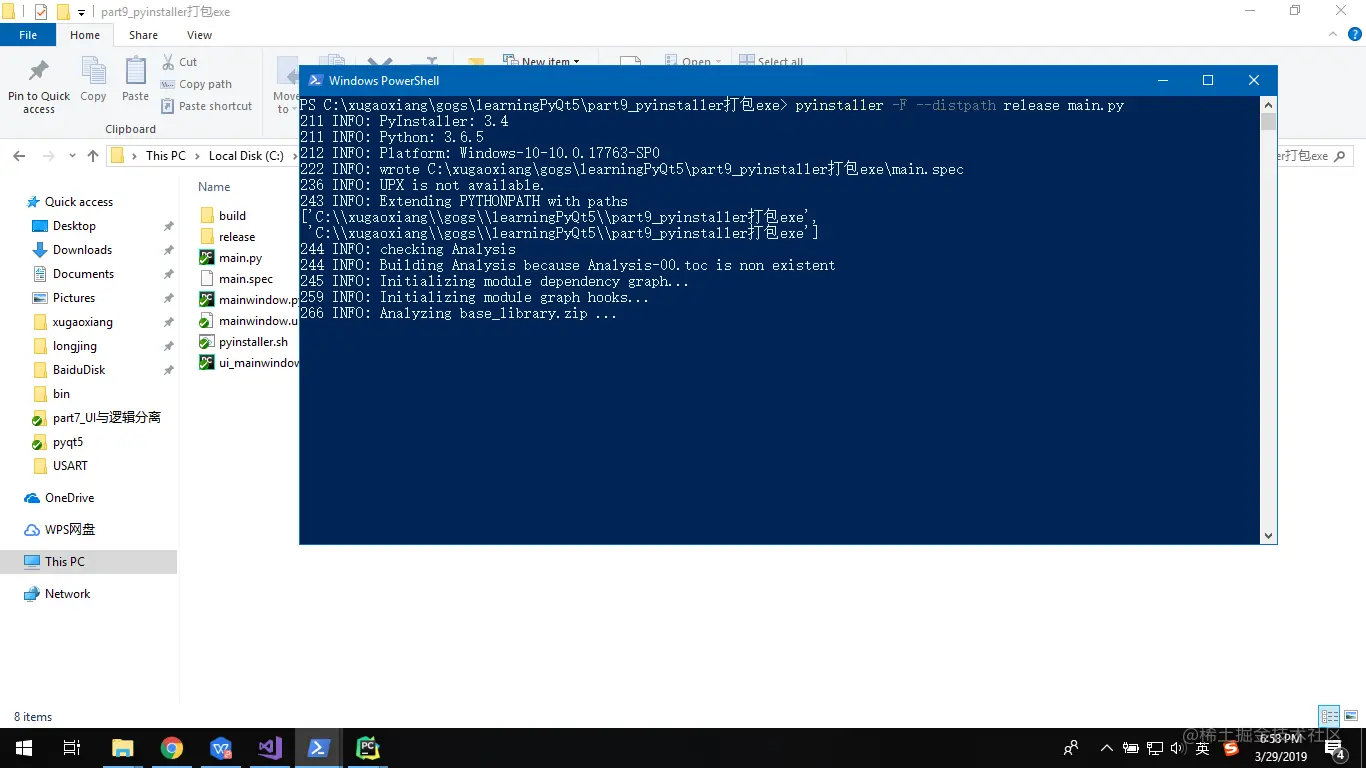Open the Share tab
The image size is (1366, 768).
(x=143, y=34)
